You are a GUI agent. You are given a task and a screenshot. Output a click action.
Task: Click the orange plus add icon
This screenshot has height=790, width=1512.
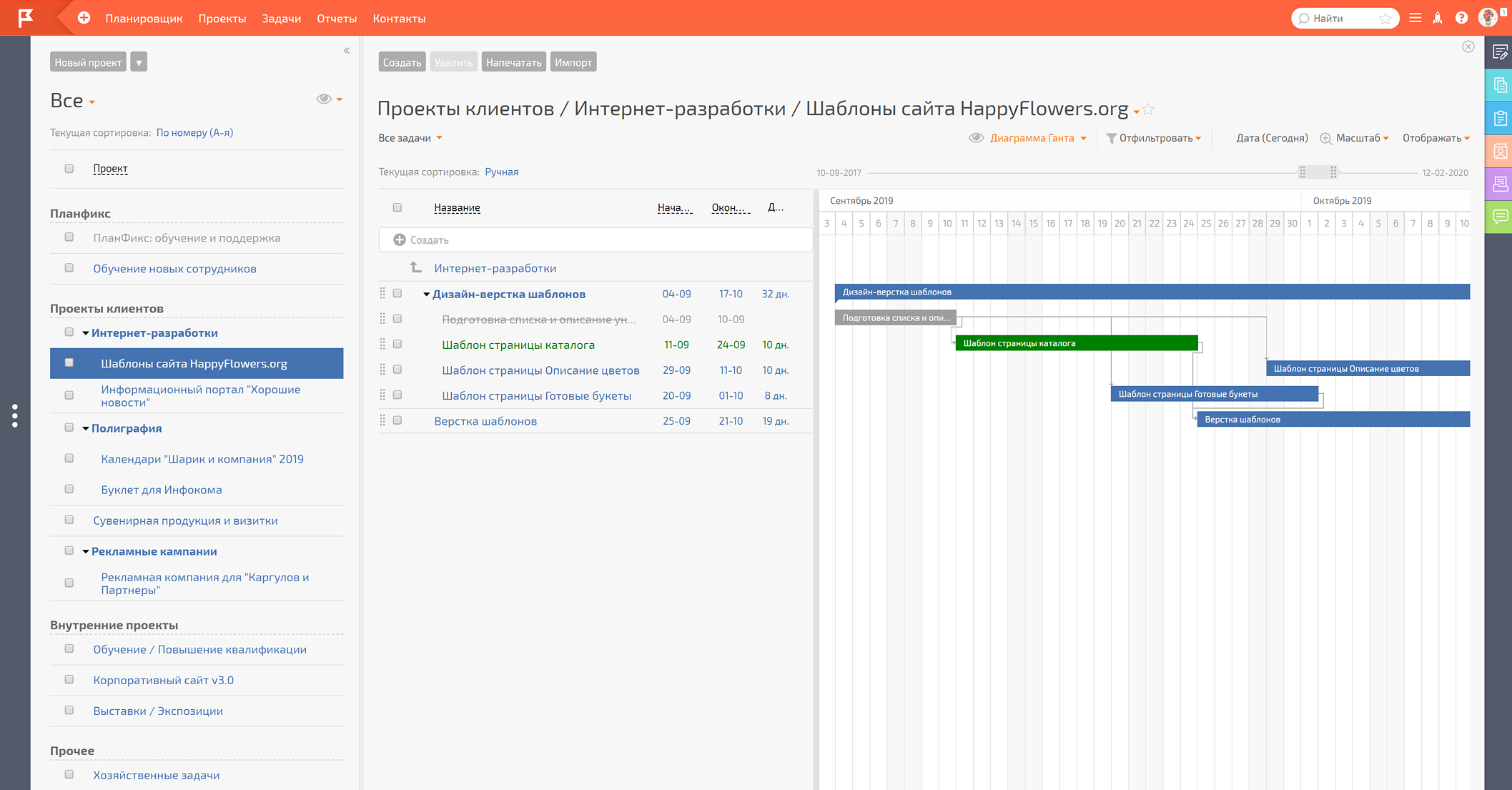[x=84, y=18]
